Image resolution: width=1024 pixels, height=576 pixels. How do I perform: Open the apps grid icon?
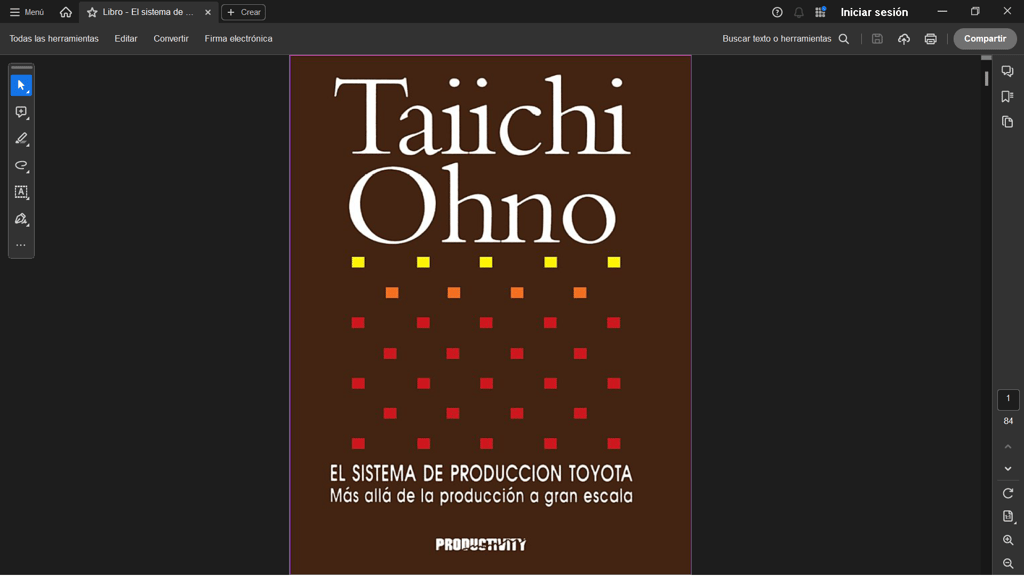pyautogui.click(x=820, y=12)
